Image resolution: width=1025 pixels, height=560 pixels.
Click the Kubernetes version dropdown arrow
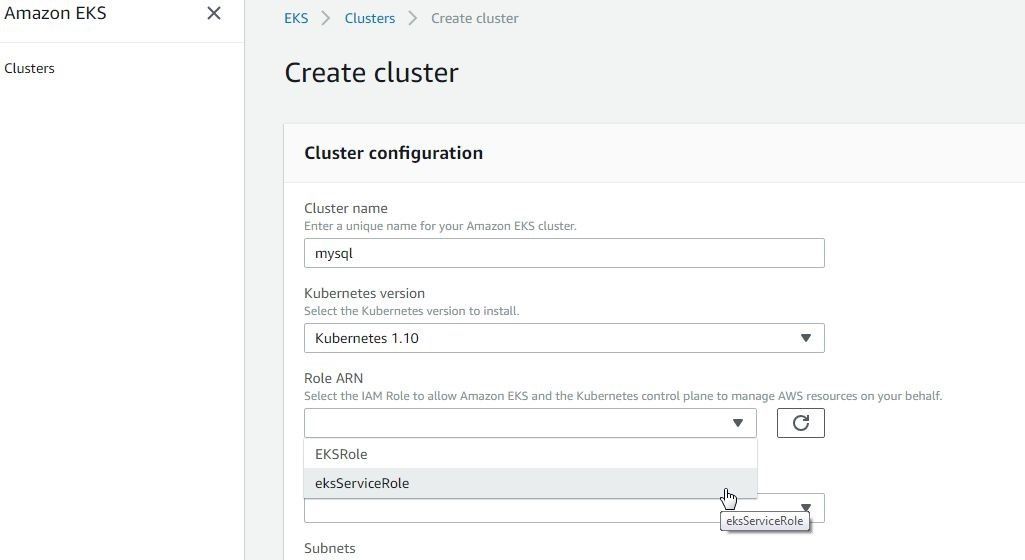coord(806,338)
